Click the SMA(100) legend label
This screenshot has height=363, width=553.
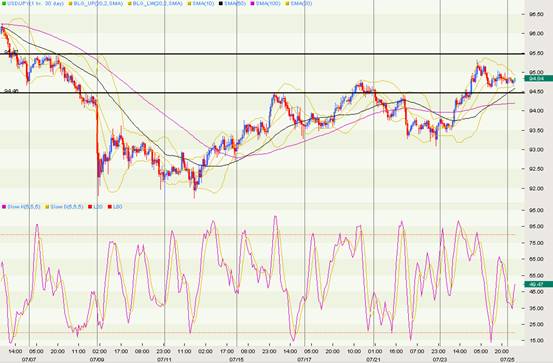[x=268, y=4]
